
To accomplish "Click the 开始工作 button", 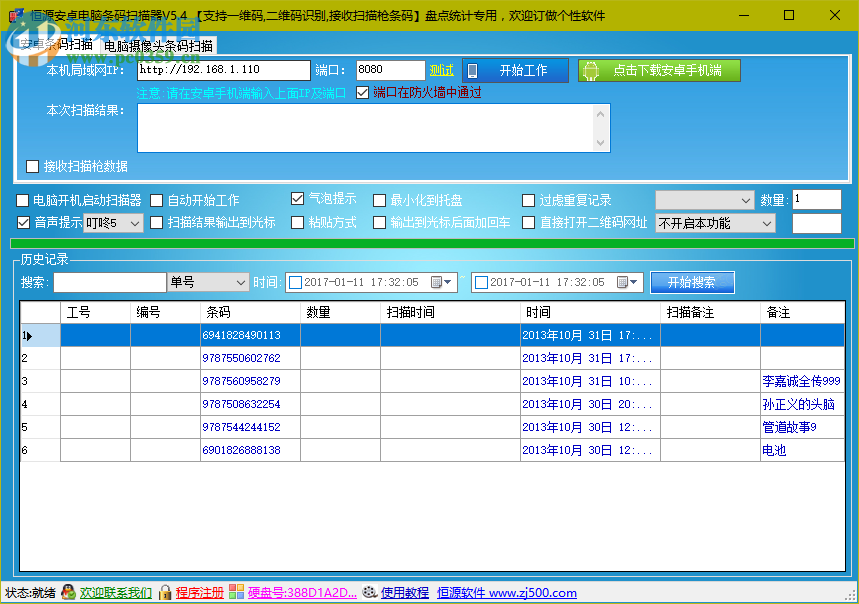I will click(x=516, y=71).
